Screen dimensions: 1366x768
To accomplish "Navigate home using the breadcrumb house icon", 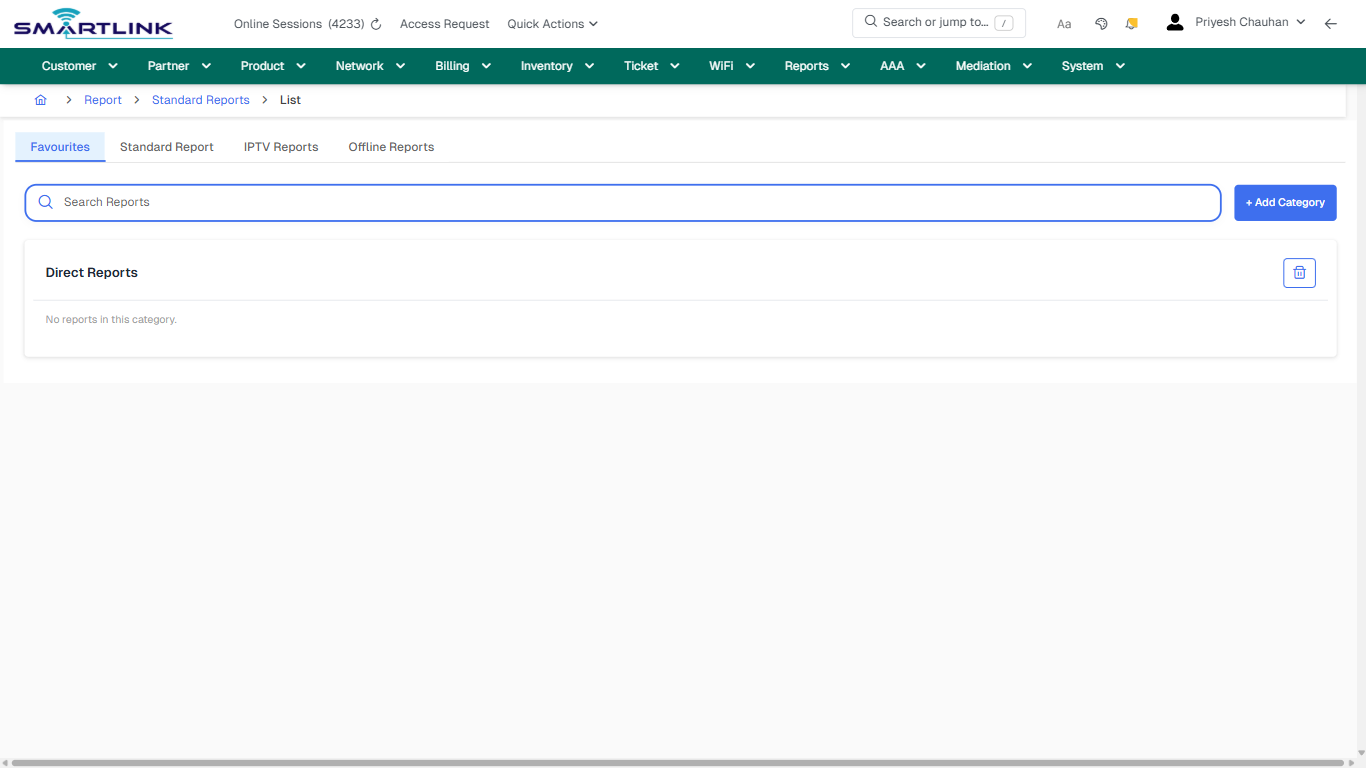I will (40, 100).
